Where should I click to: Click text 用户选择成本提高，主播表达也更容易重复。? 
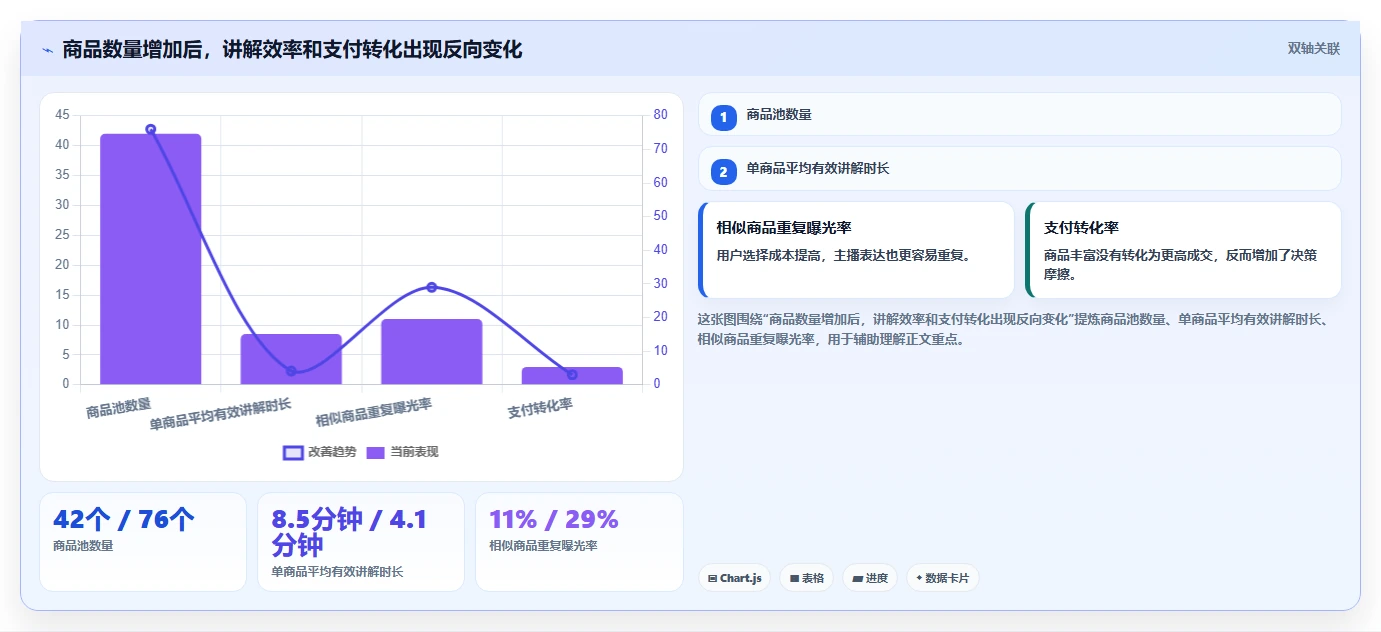click(844, 255)
